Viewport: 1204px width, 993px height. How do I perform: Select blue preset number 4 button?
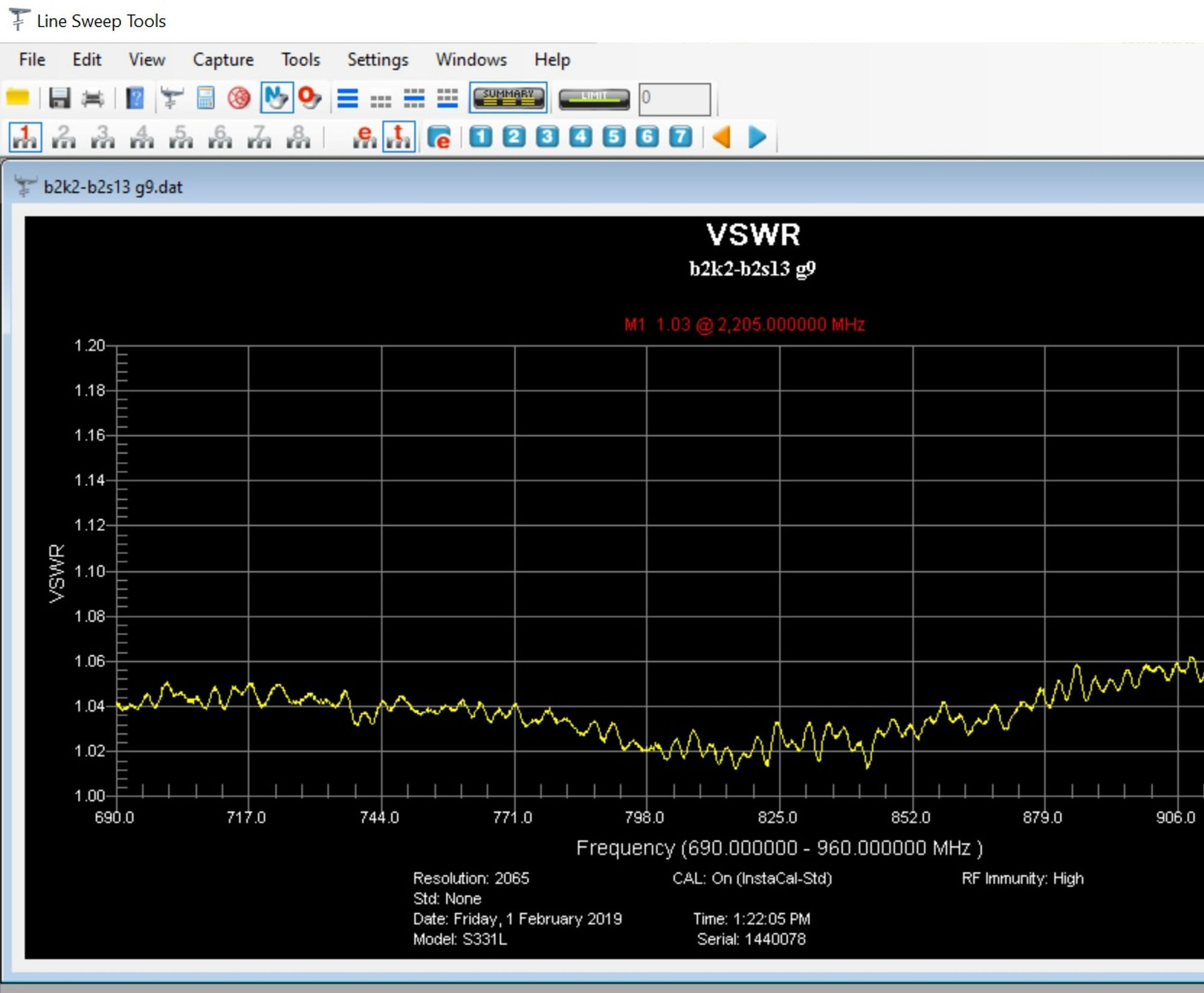(x=580, y=137)
